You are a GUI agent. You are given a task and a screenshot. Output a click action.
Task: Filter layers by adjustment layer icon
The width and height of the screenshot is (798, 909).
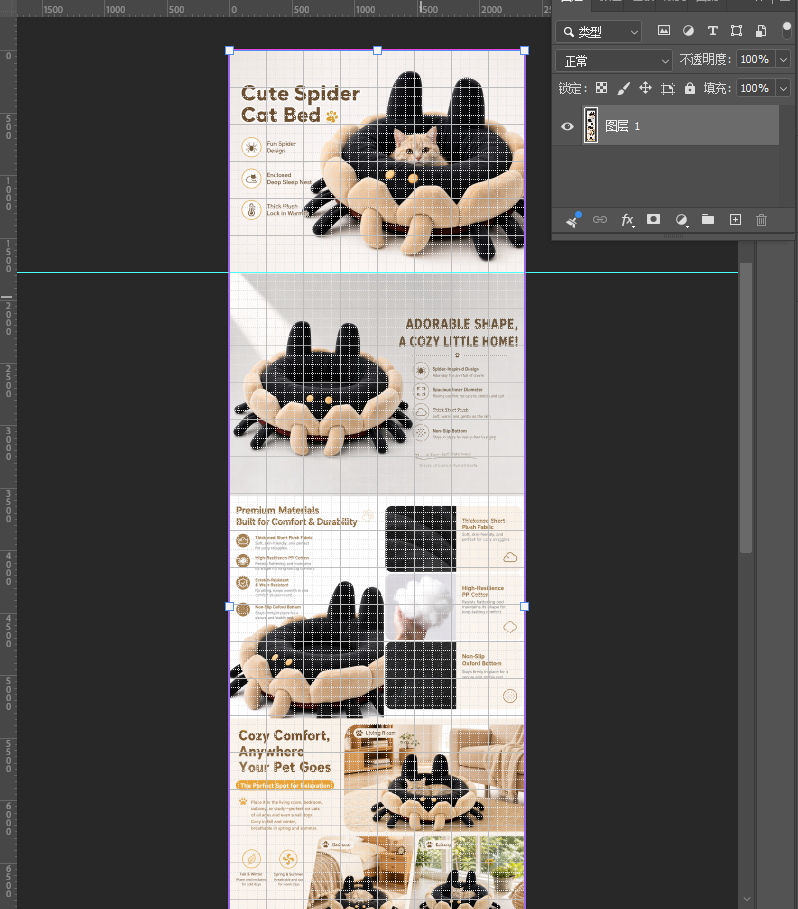(688, 31)
